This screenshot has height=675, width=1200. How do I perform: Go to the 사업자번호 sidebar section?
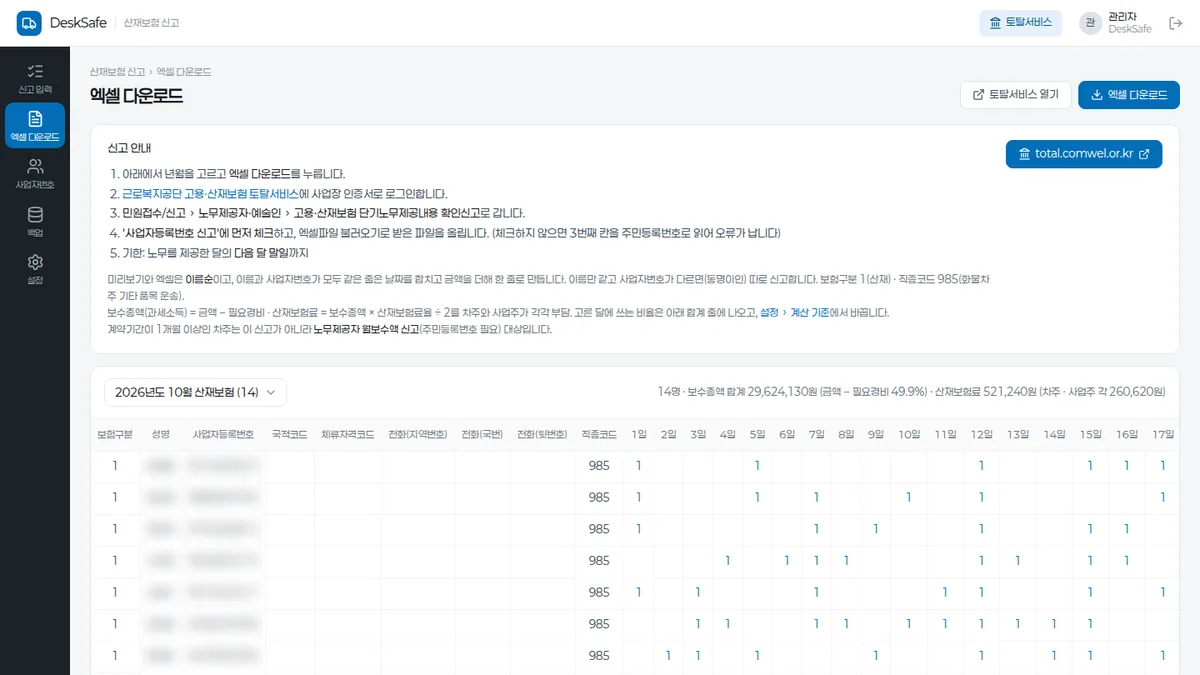point(35,173)
